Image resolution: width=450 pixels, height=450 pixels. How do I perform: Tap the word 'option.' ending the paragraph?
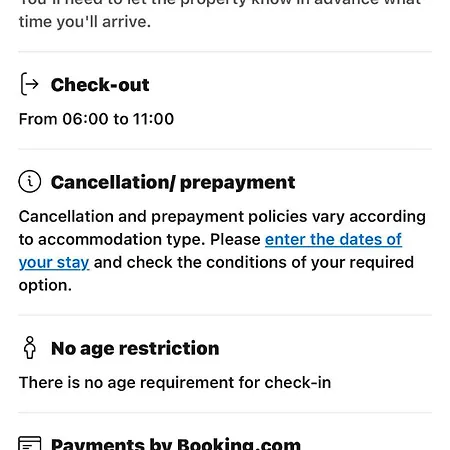click(45, 286)
